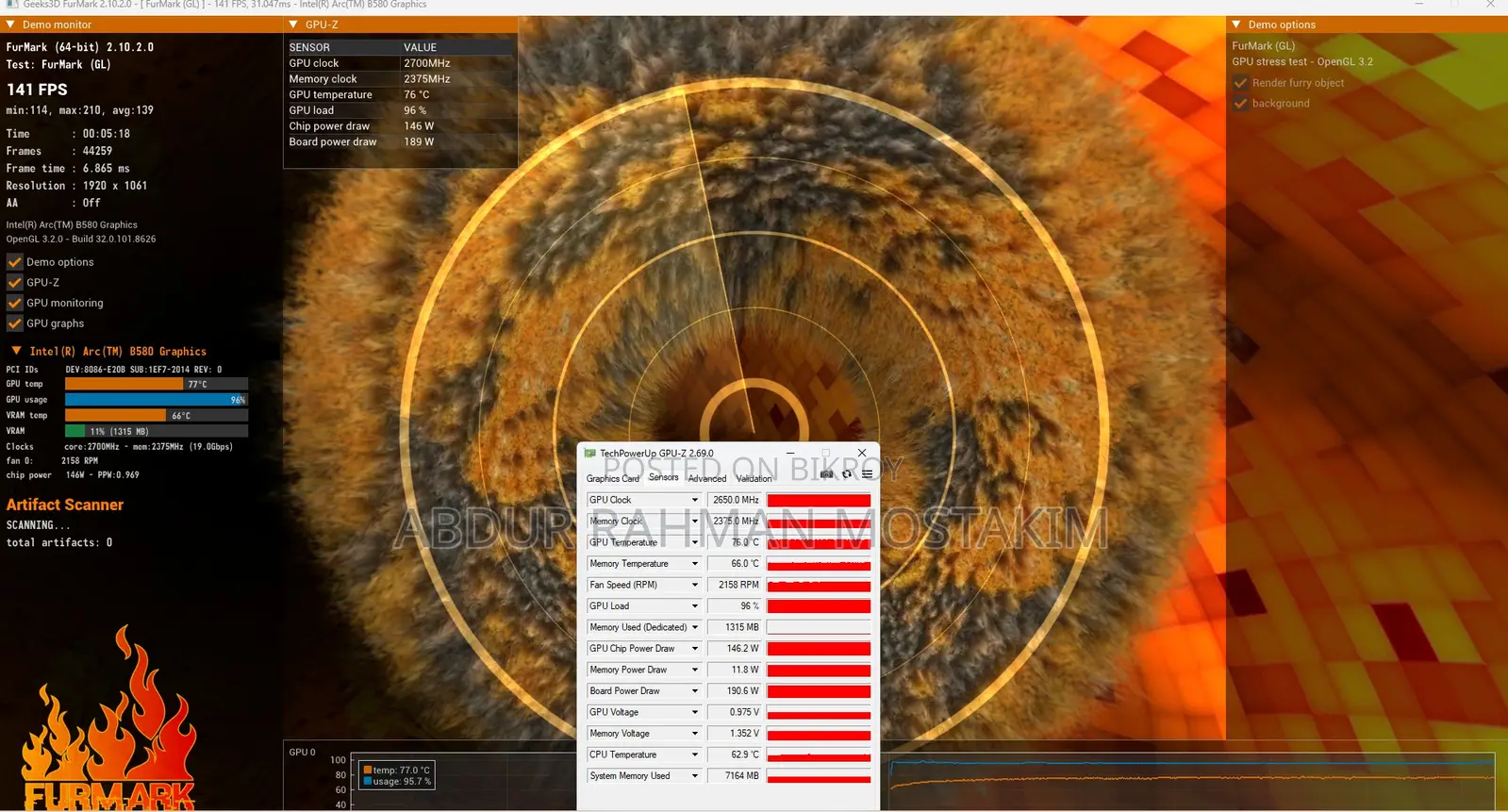Click the Artifact Scanner heading
The image size is (1508, 812).
coord(65,505)
